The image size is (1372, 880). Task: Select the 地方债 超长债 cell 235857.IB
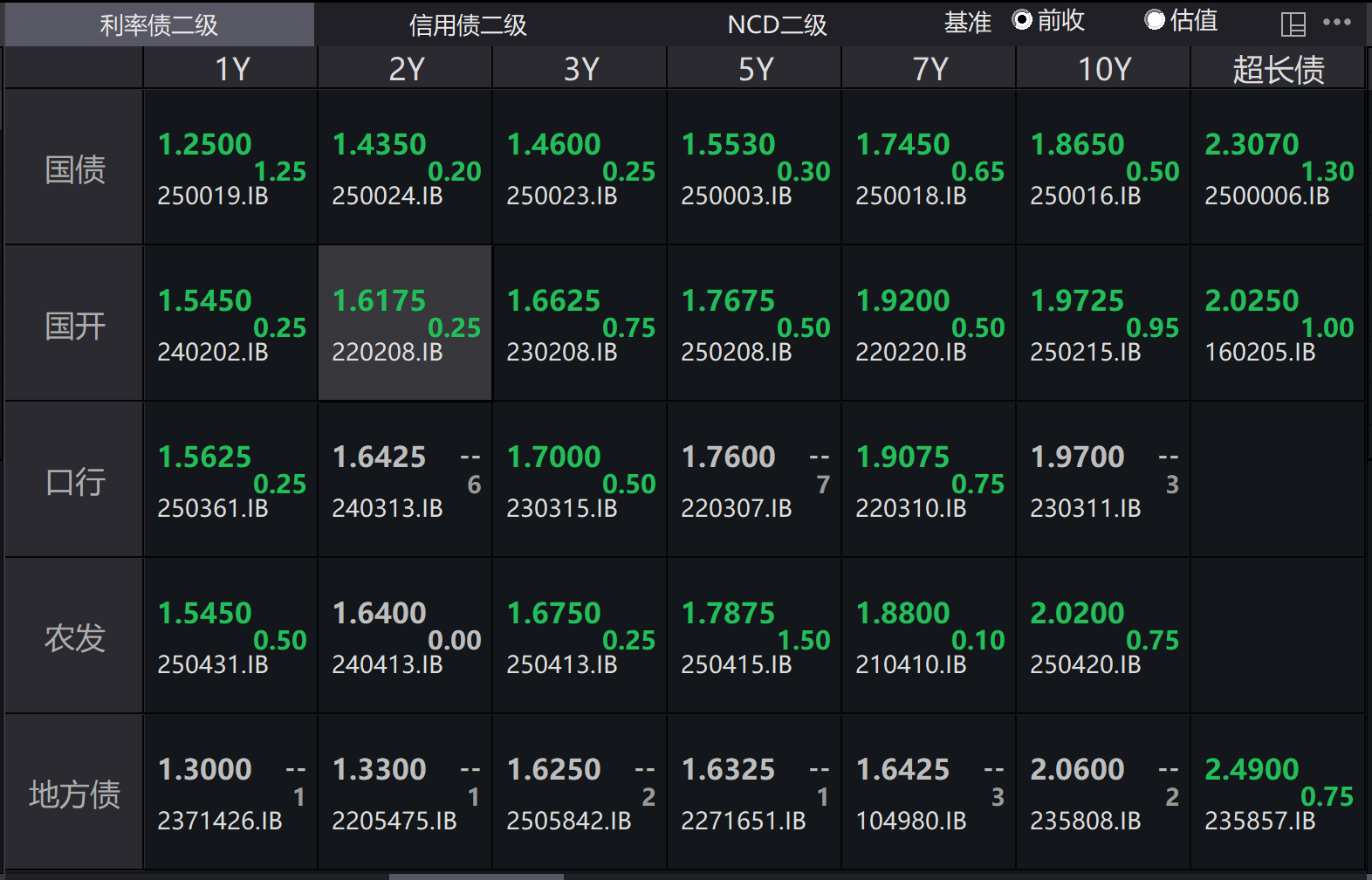(1259, 821)
